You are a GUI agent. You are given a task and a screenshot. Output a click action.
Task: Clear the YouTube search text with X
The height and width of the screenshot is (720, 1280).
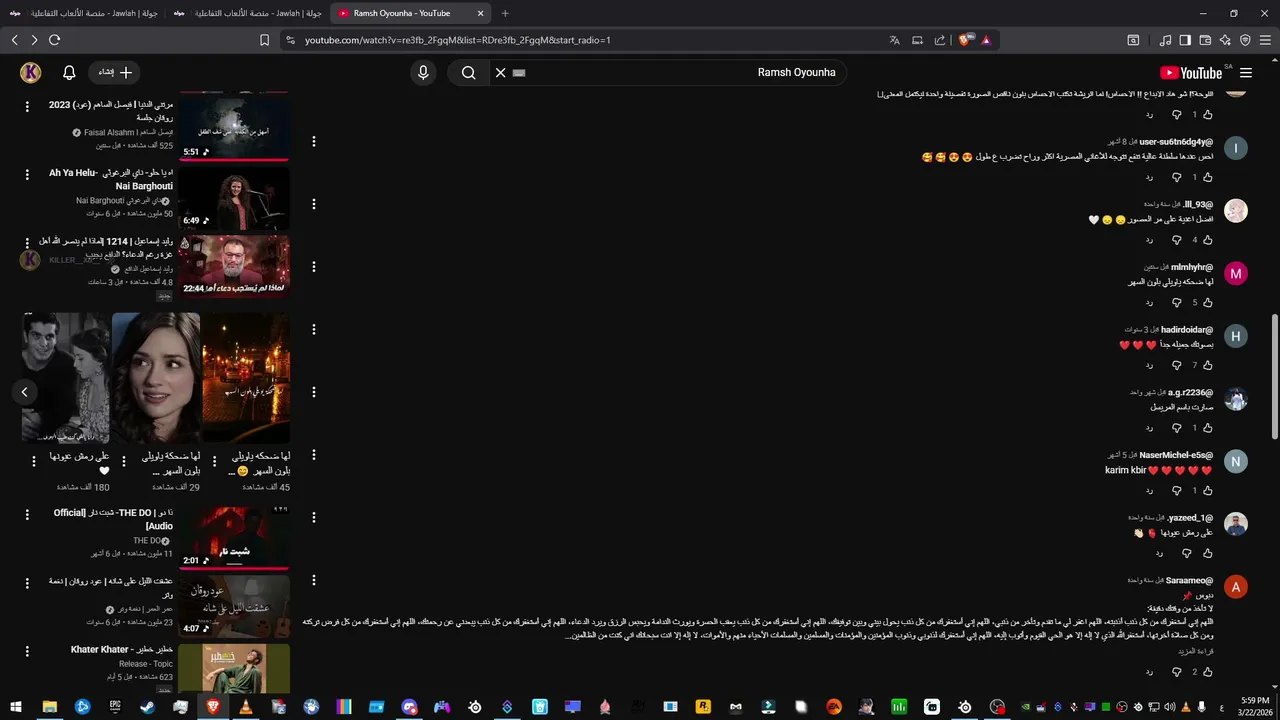pos(500,72)
